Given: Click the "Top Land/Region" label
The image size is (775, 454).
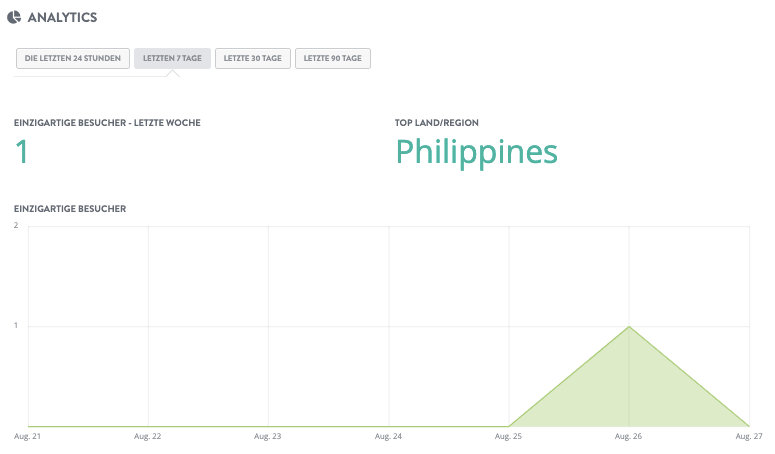Looking at the screenshot, I should [436, 122].
